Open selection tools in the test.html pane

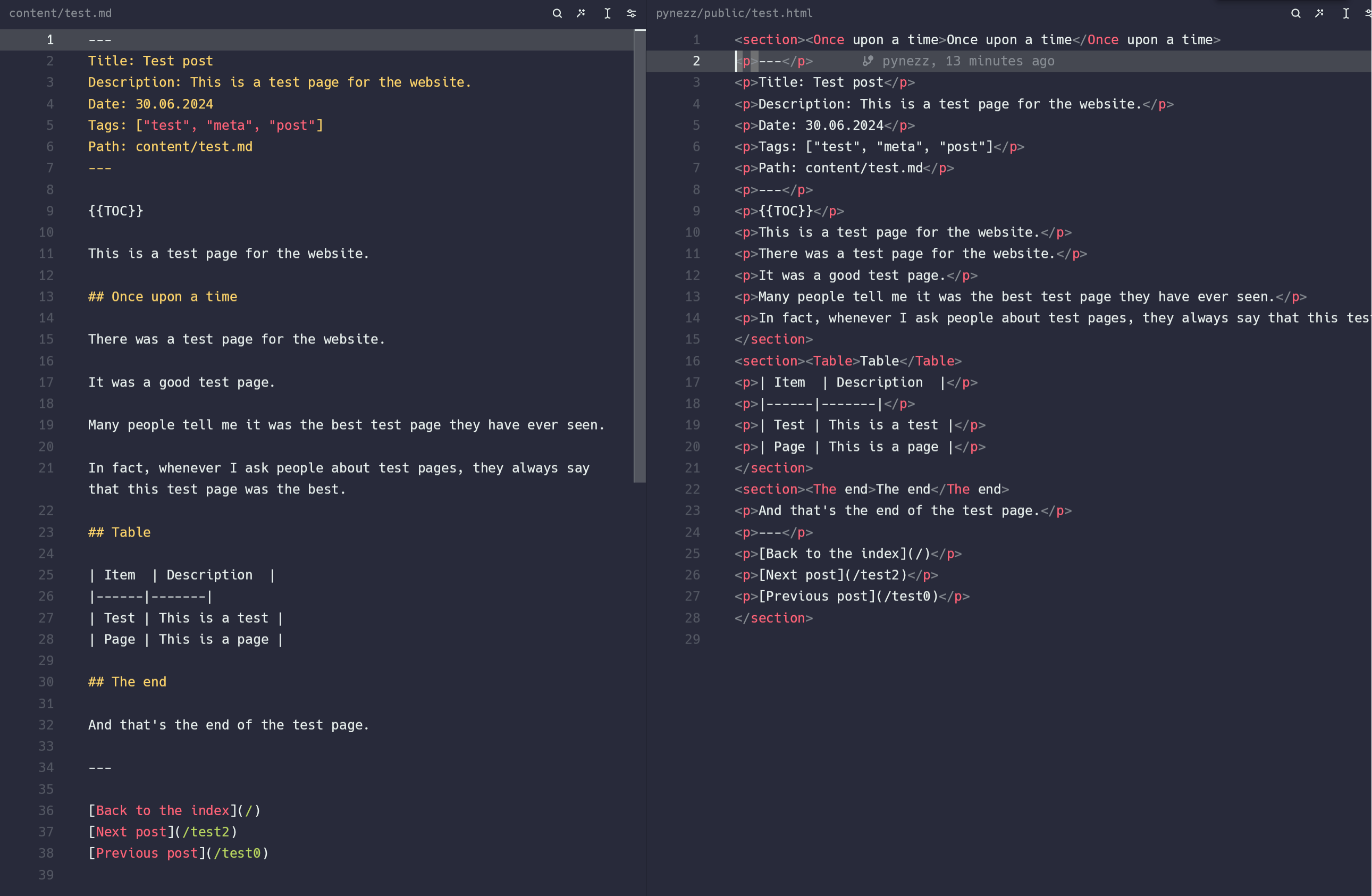coord(1345,13)
